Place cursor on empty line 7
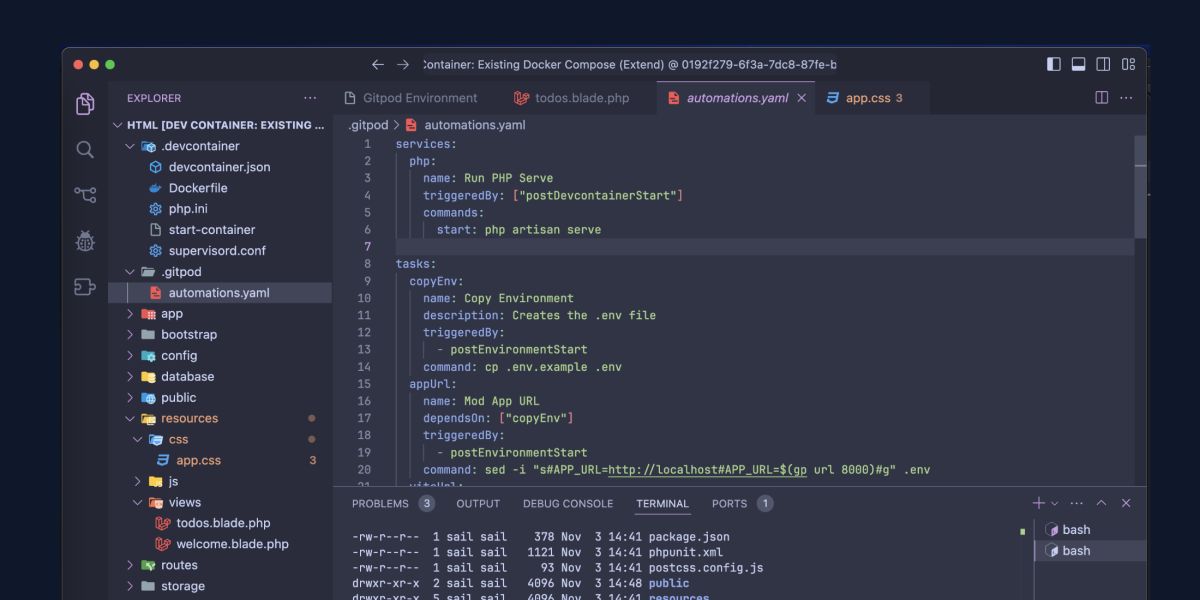This screenshot has height=600, width=1200. 765,247
